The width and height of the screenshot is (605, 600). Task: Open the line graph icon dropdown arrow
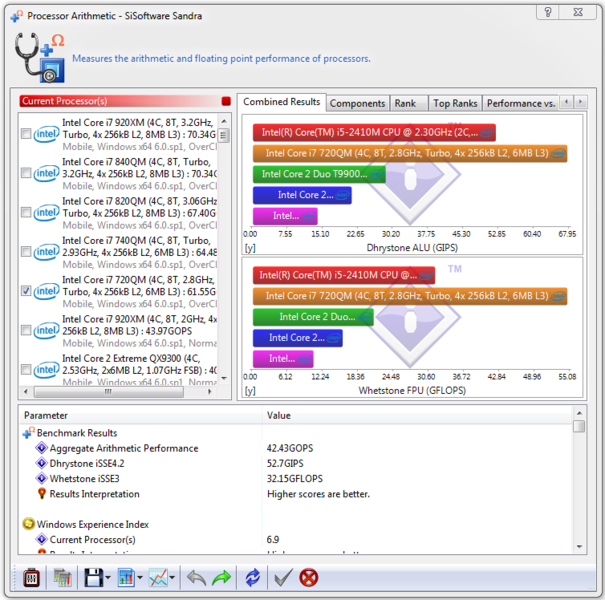click(172, 578)
